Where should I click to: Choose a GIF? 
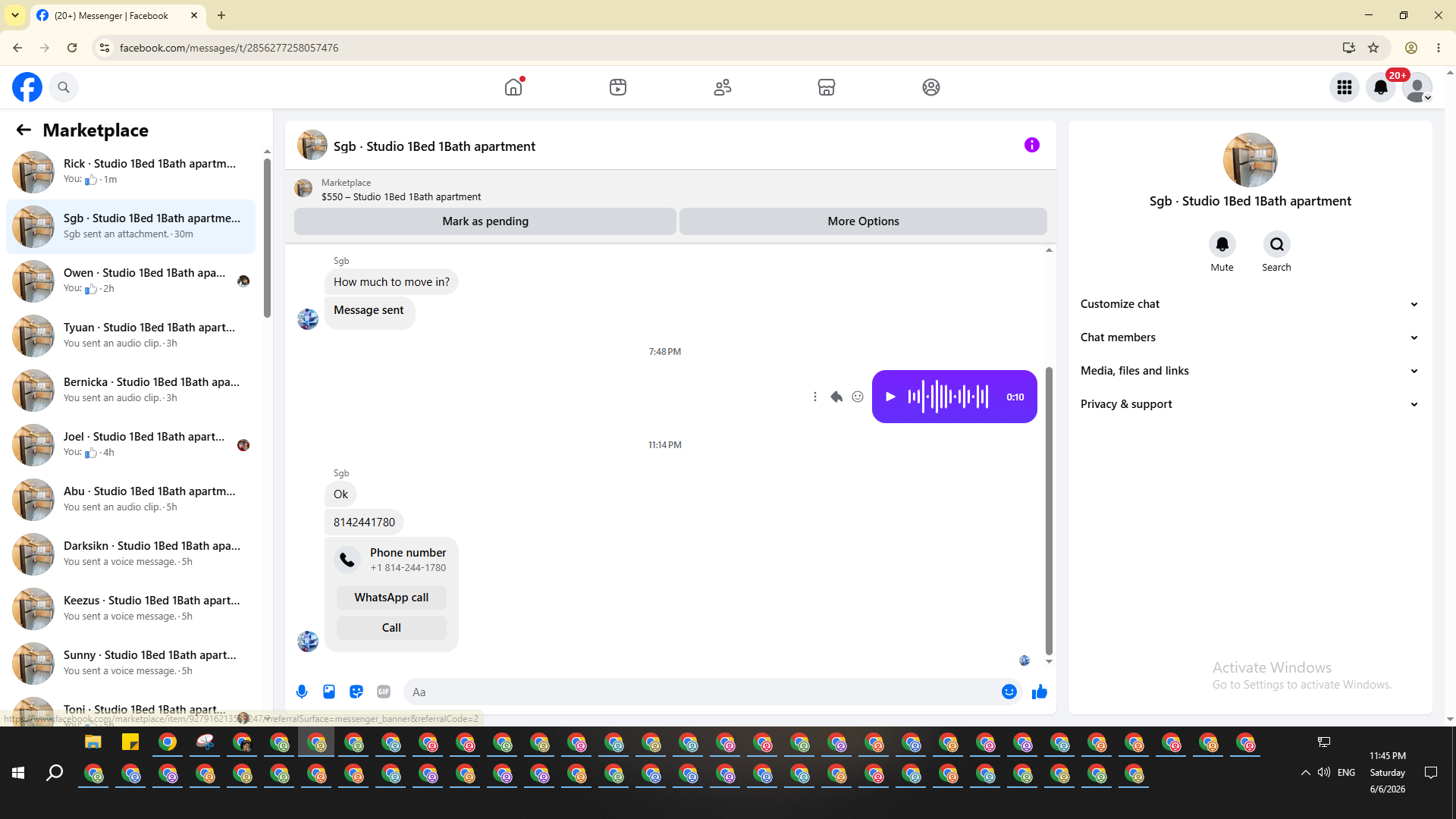pos(384,692)
